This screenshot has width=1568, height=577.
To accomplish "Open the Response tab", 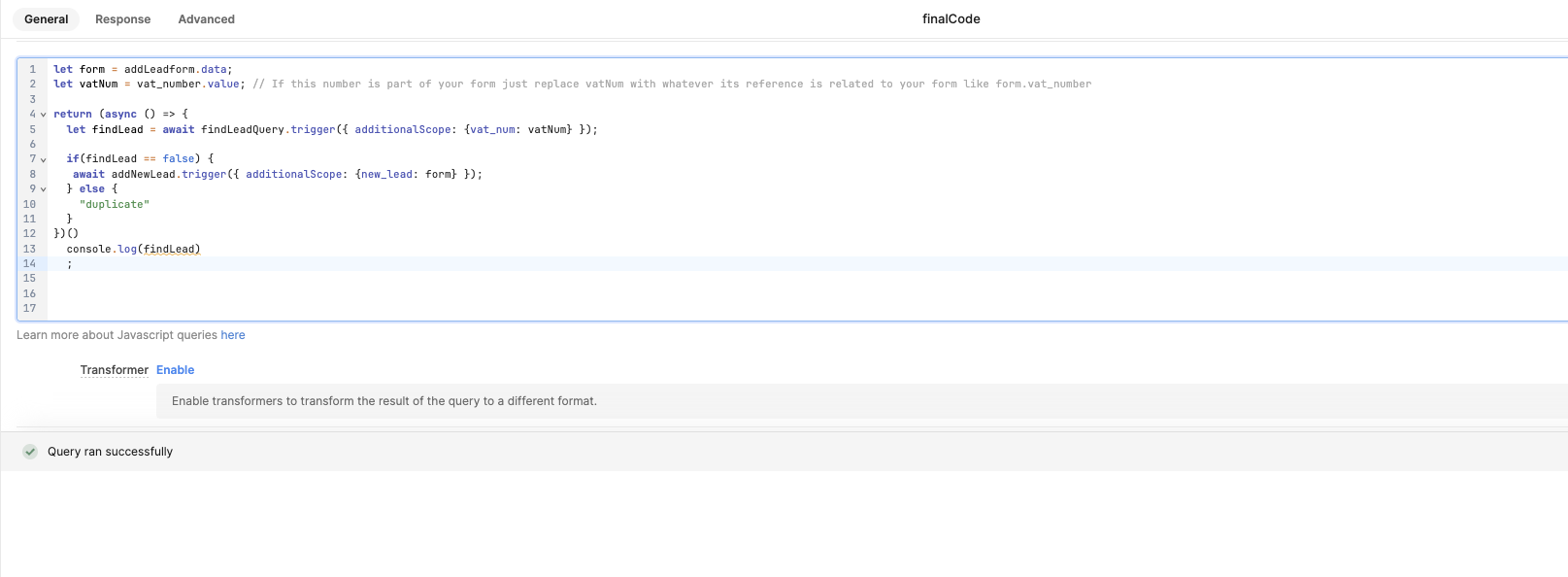I will (123, 19).
